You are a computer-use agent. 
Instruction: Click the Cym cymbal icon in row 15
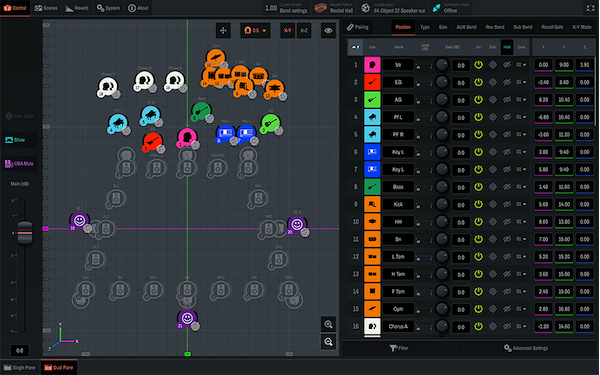point(372,309)
